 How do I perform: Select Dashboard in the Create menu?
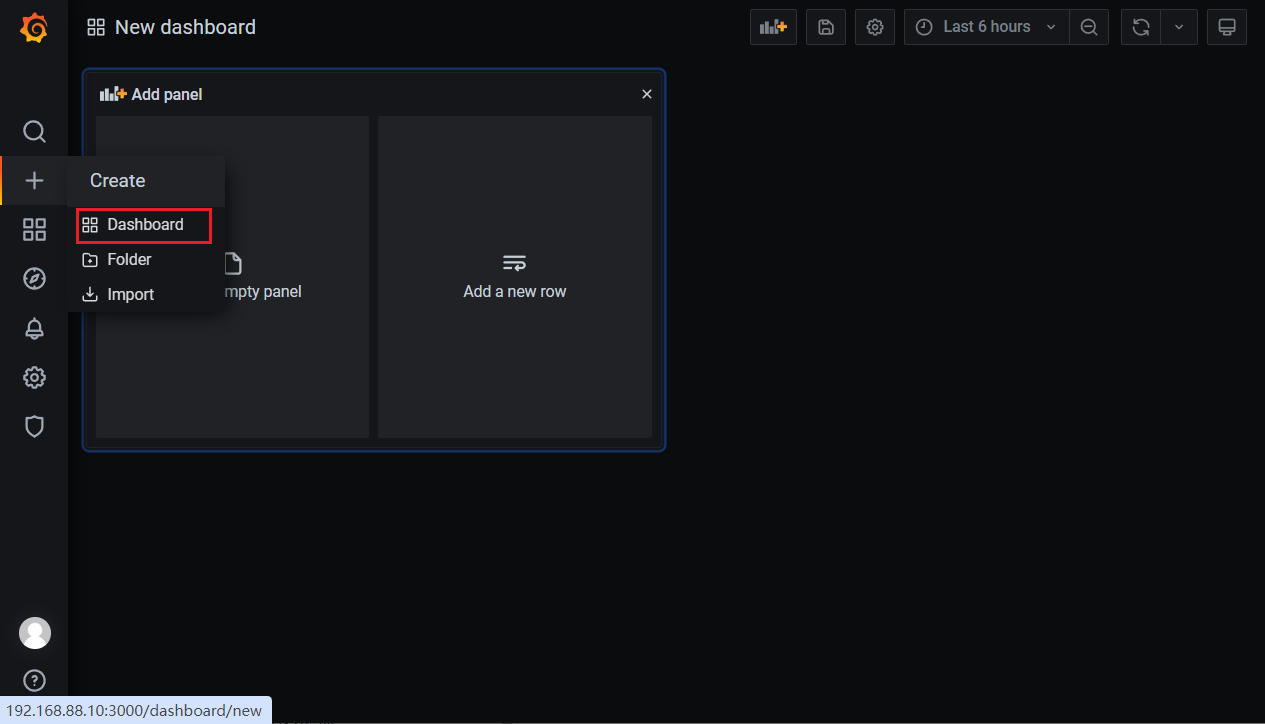pyautogui.click(x=144, y=225)
